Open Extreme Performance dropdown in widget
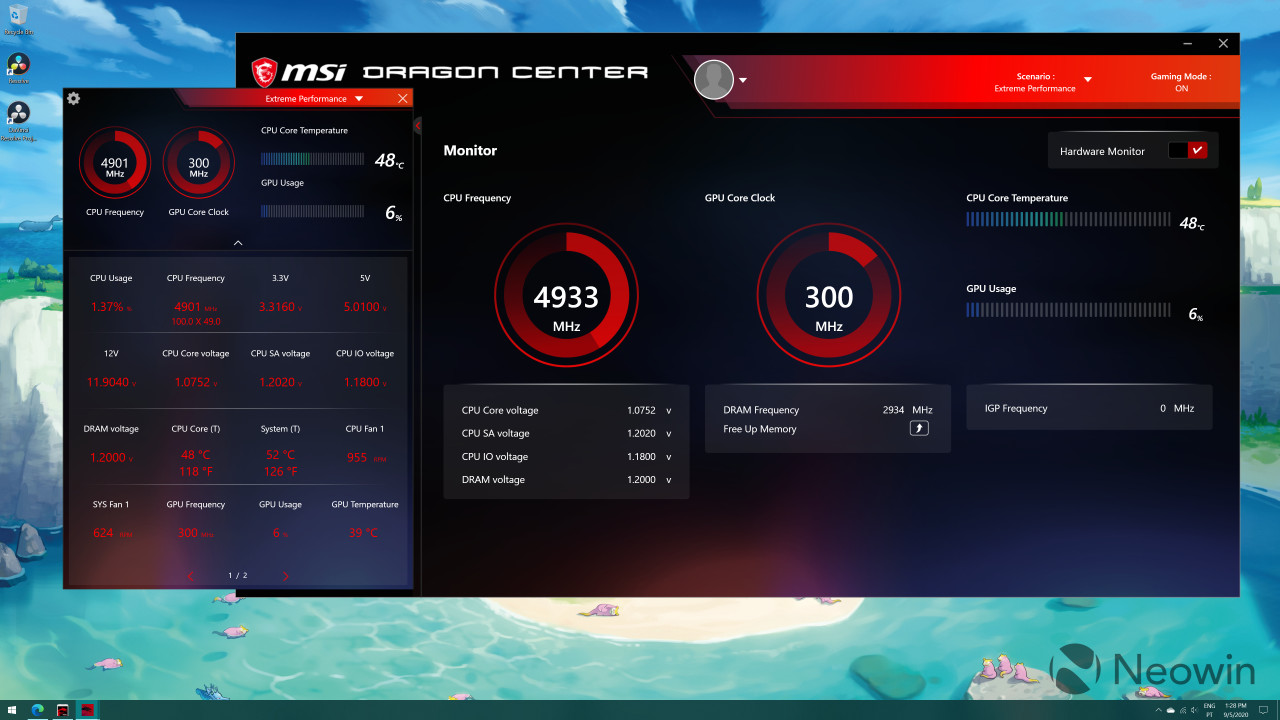Image resolution: width=1280 pixels, height=720 pixels. pos(359,99)
